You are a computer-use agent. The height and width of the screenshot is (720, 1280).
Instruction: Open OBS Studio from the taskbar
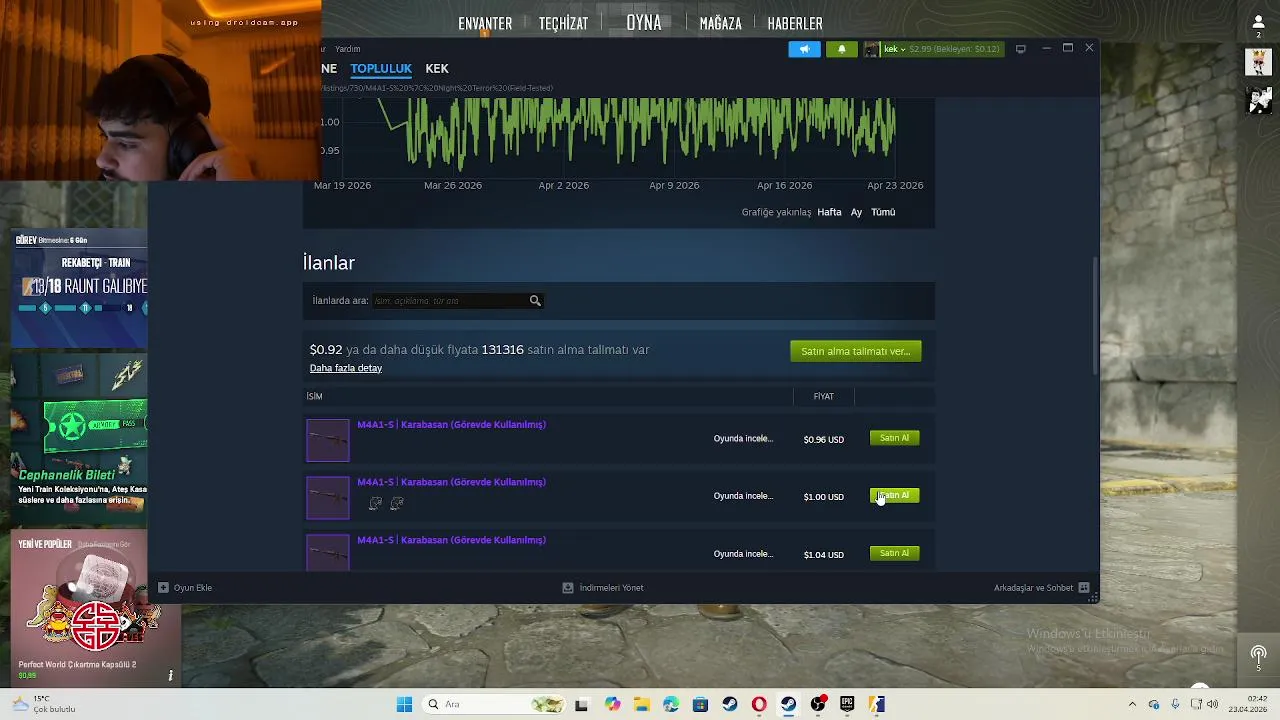(x=818, y=704)
